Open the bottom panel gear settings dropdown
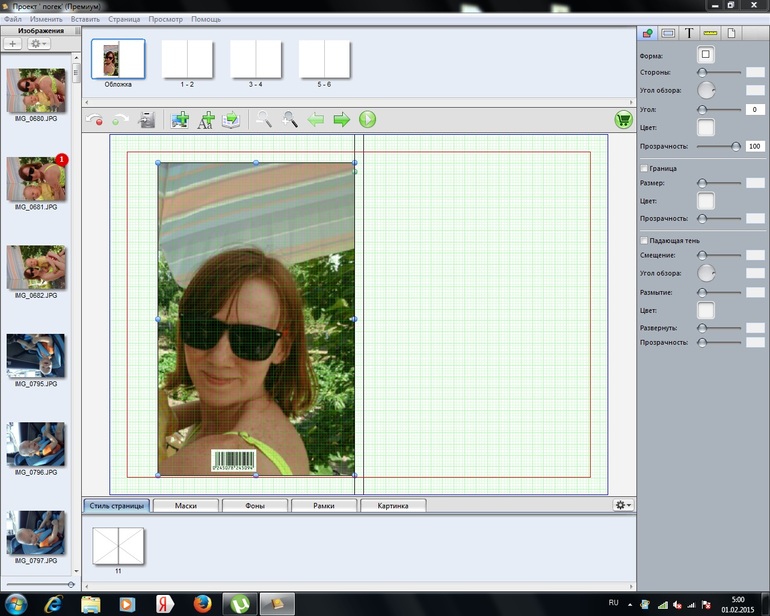This screenshot has height=616, width=770. (x=622, y=505)
